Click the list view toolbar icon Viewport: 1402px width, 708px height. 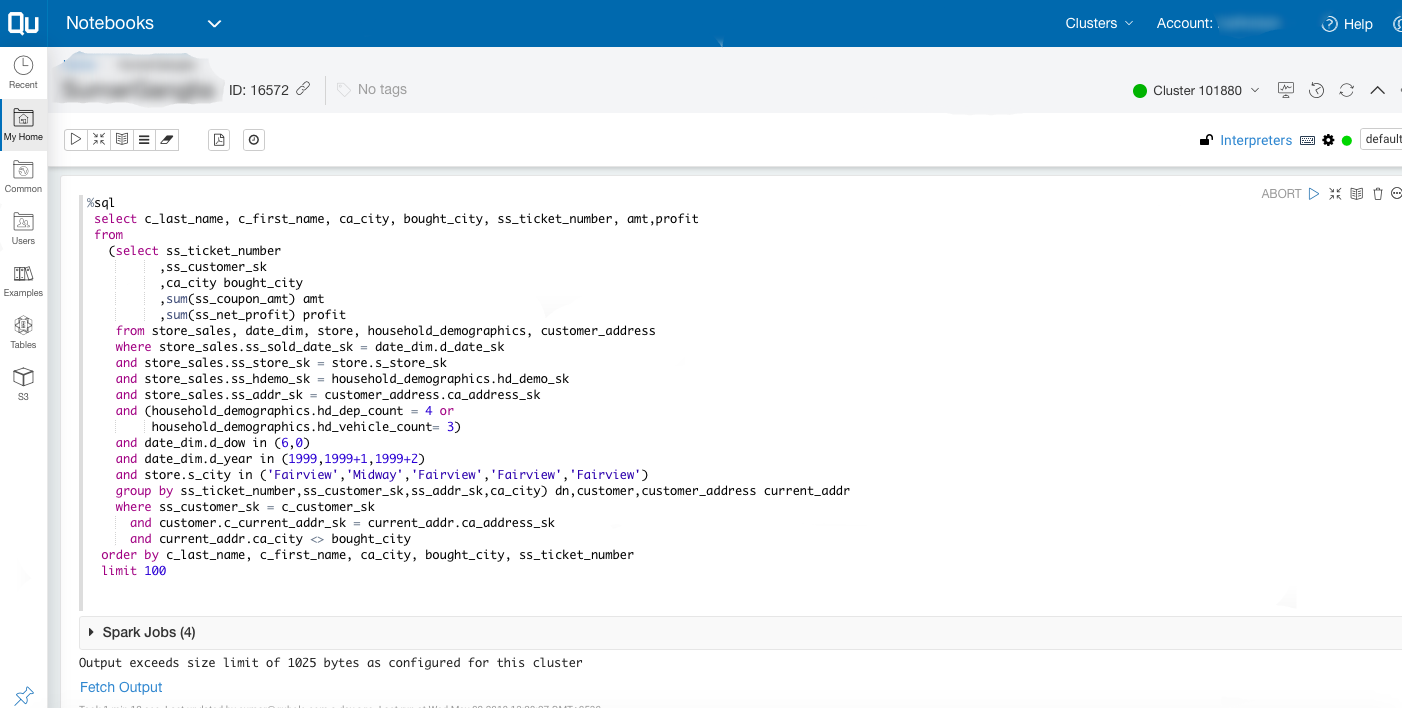(x=144, y=140)
